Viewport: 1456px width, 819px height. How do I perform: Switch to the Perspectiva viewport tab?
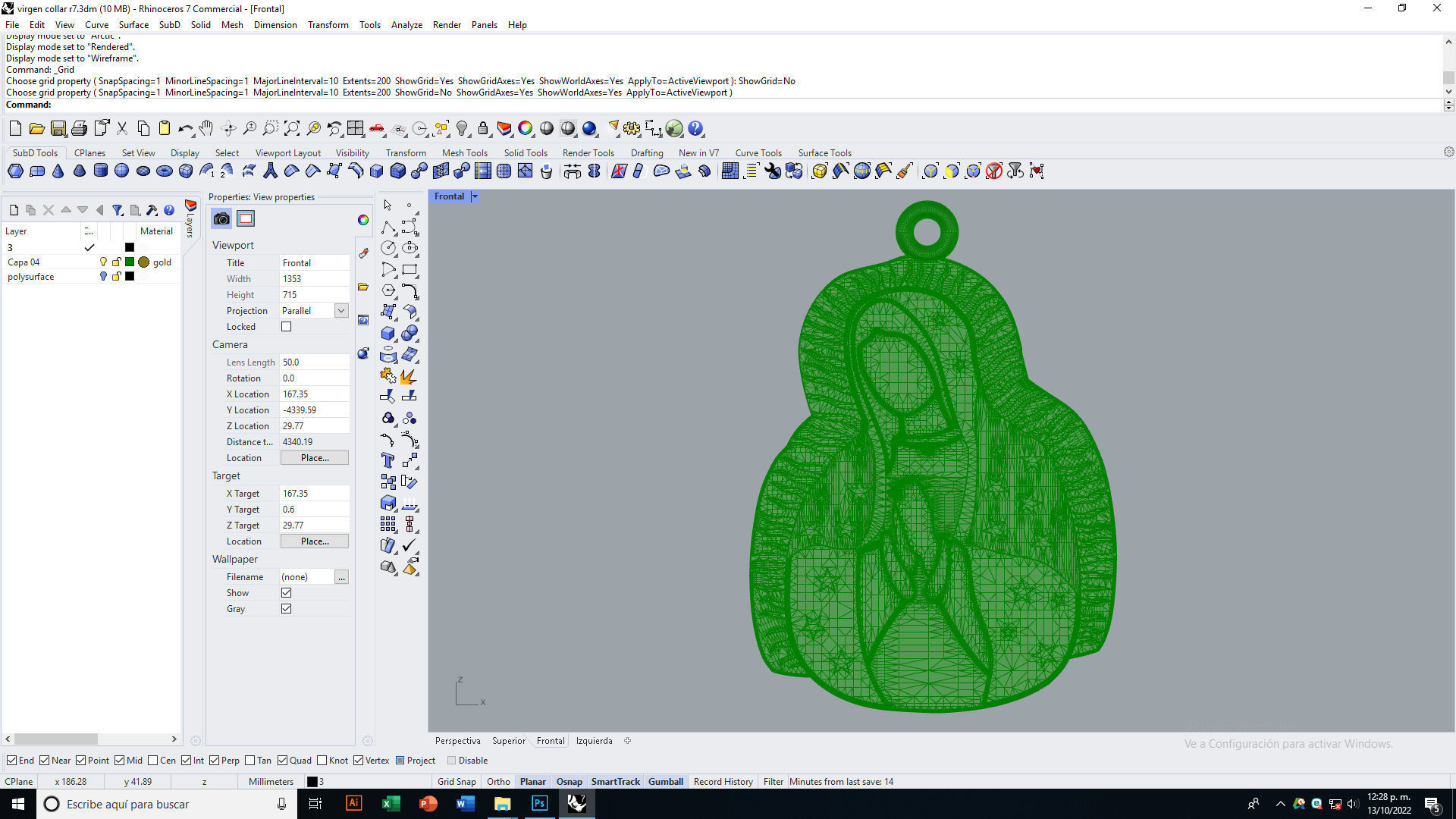(x=457, y=741)
